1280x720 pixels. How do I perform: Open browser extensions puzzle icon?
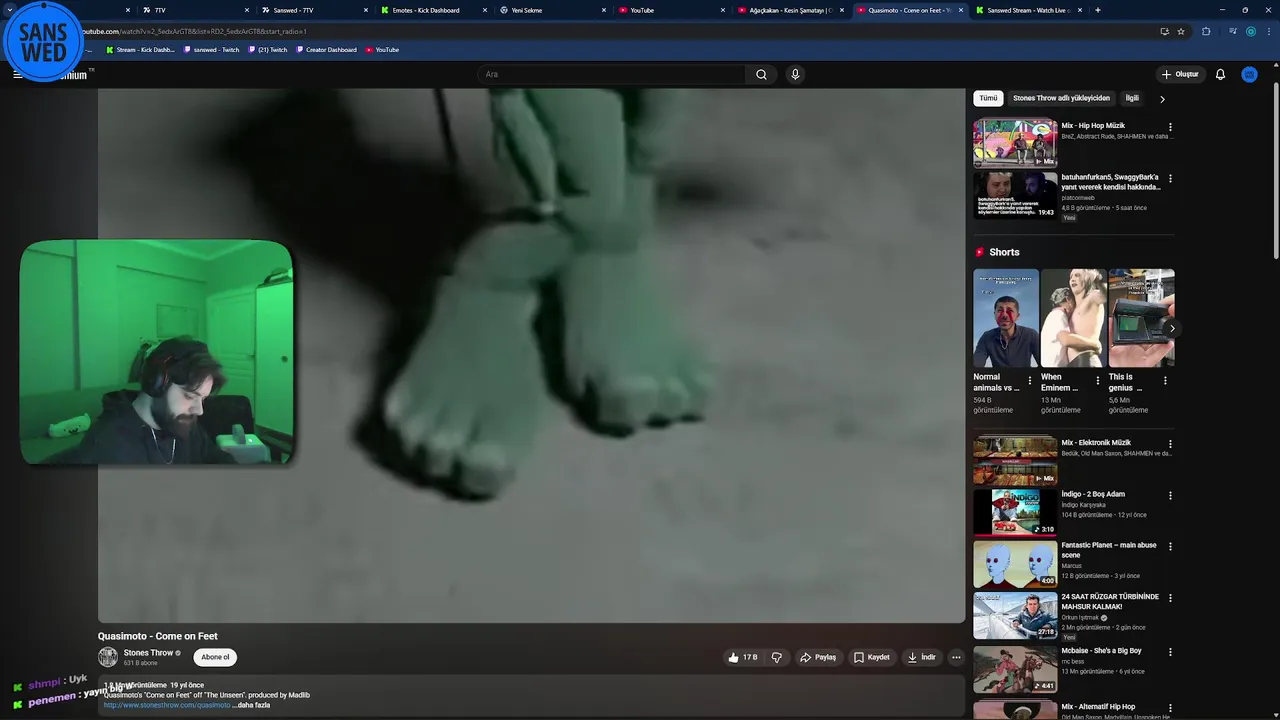(x=1206, y=31)
